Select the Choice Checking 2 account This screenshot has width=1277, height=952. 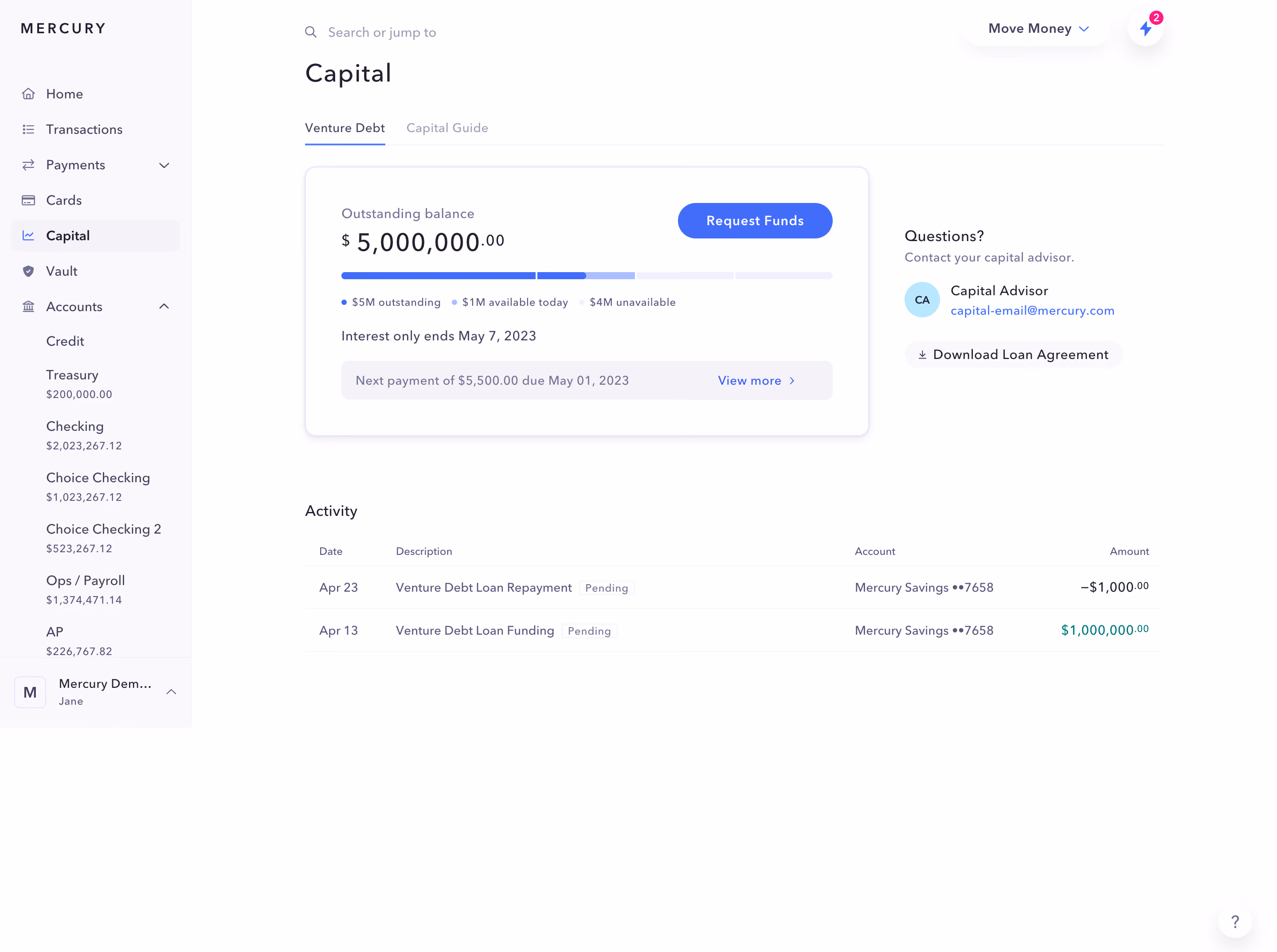pos(104,538)
